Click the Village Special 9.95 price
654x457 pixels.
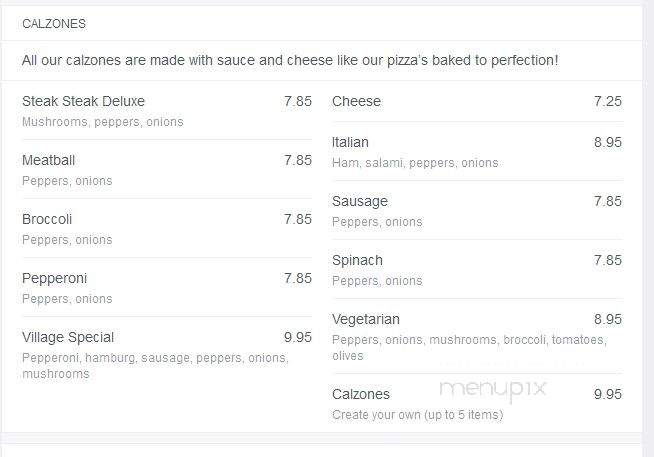298,337
